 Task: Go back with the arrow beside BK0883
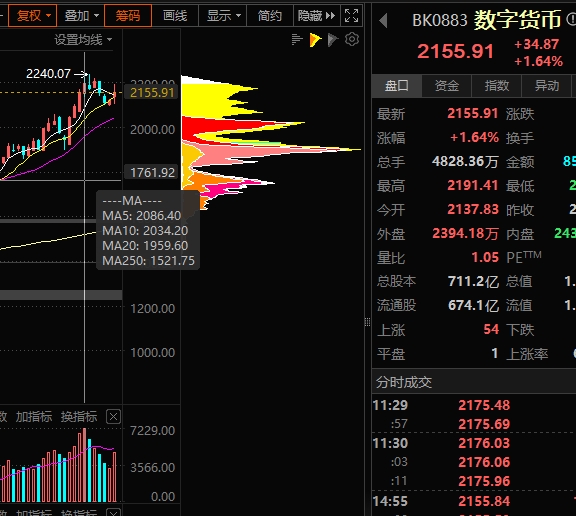click(x=383, y=20)
